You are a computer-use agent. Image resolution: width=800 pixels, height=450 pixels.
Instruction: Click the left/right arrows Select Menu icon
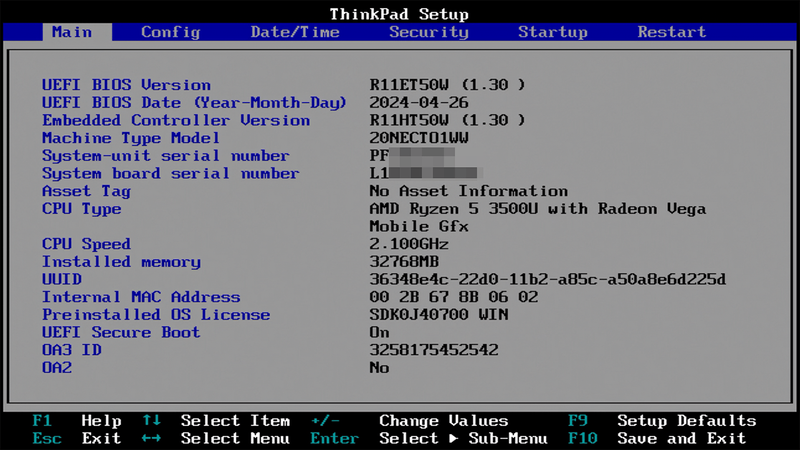152,438
